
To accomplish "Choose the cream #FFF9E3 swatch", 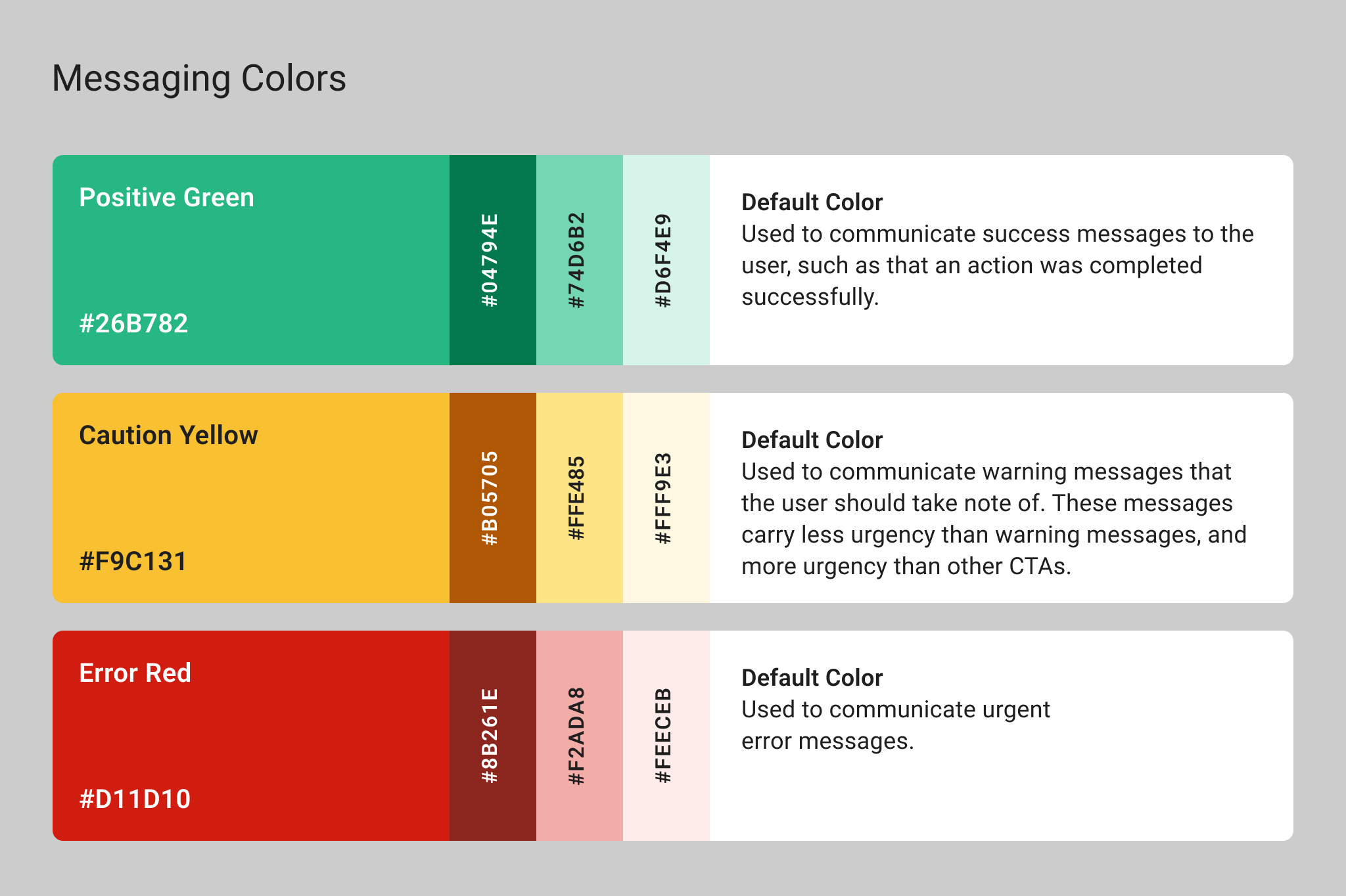I will [x=666, y=498].
